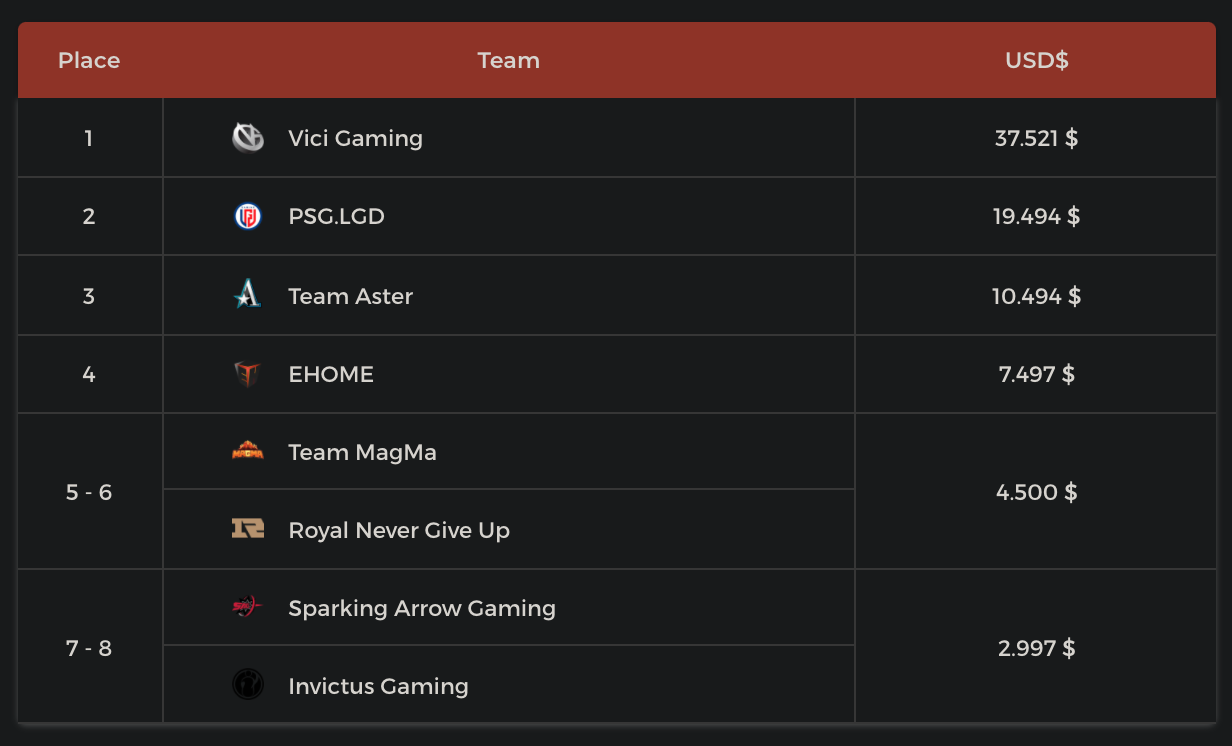Click the Sparking Arrow Gaming logo
The image size is (1232, 746).
248,607
